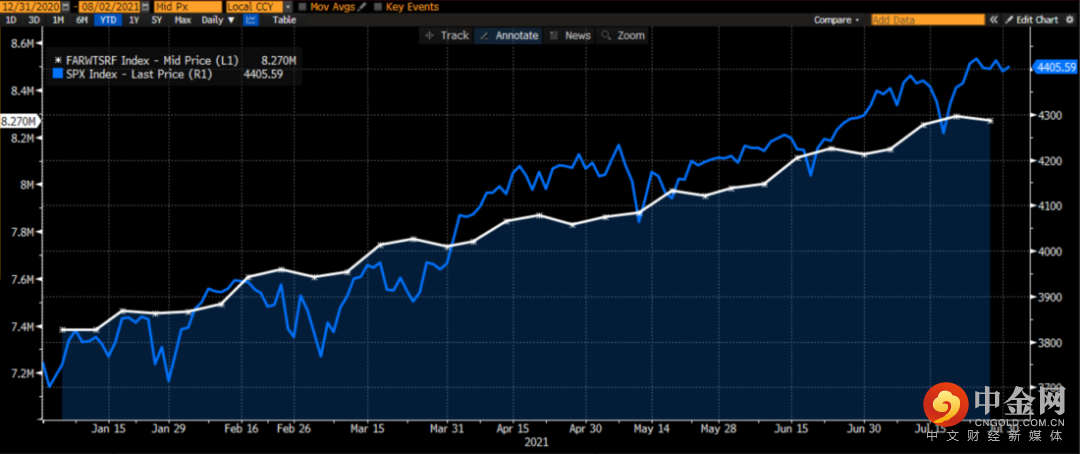The image size is (1080, 454).
Task: Focus the Add Data input field
Action: coord(928,20)
